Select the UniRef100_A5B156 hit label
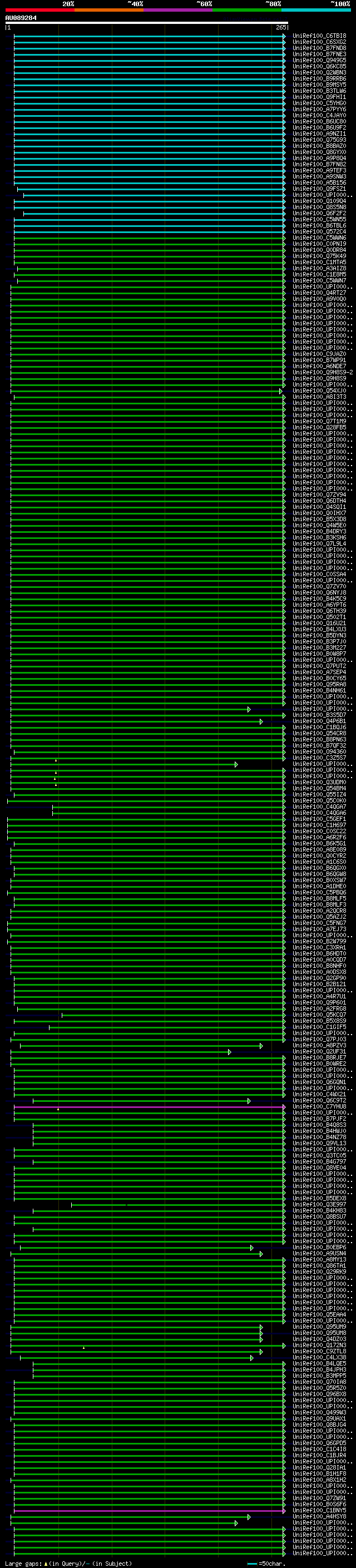Viewport: 356px width, 1568px height. click(x=319, y=182)
